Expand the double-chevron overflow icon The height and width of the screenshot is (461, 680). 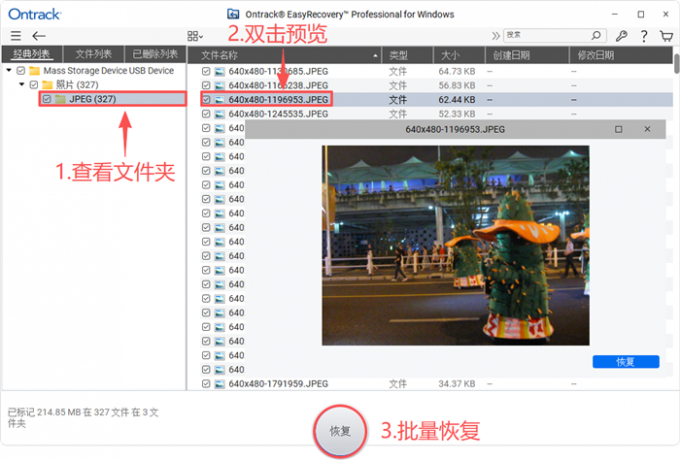click(495, 36)
